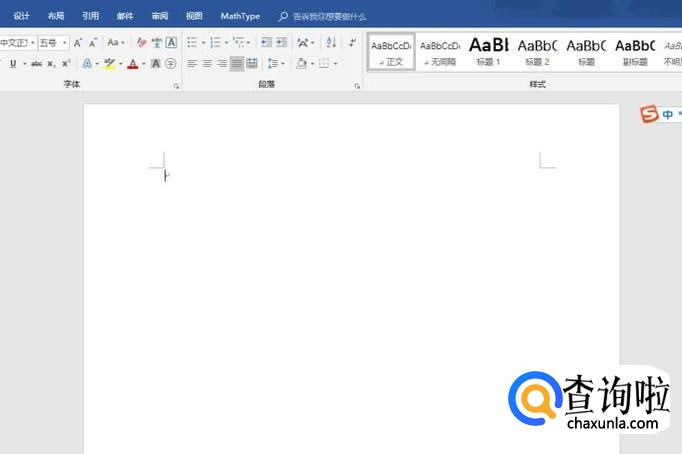The width and height of the screenshot is (682, 454).
Task: Click the Distributed alignment icon
Action: click(x=252, y=64)
